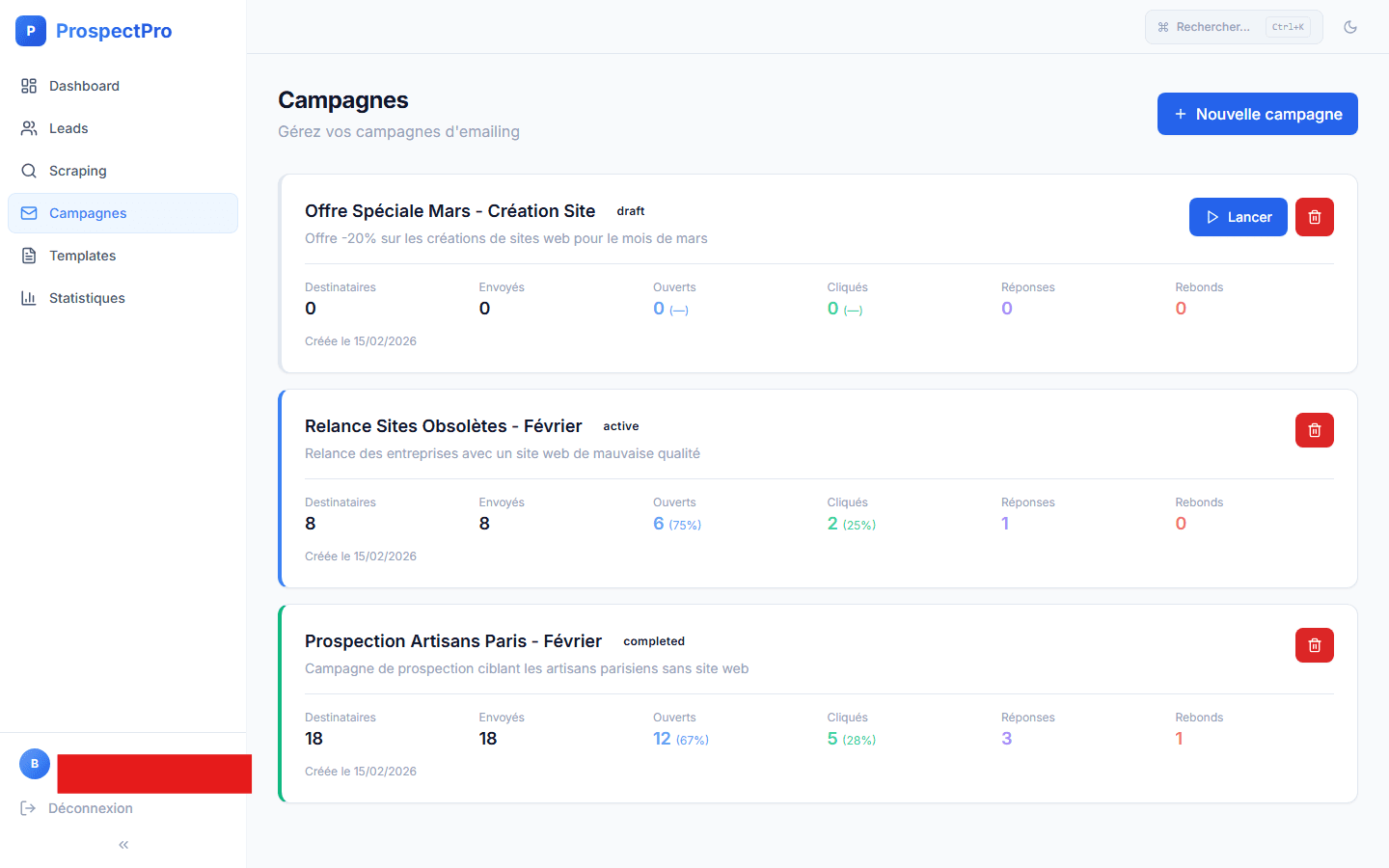The height and width of the screenshot is (868, 1389).
Task: Delete the 'Offre Spéciale Mars' campaign
Action: tap(1314, 217)
